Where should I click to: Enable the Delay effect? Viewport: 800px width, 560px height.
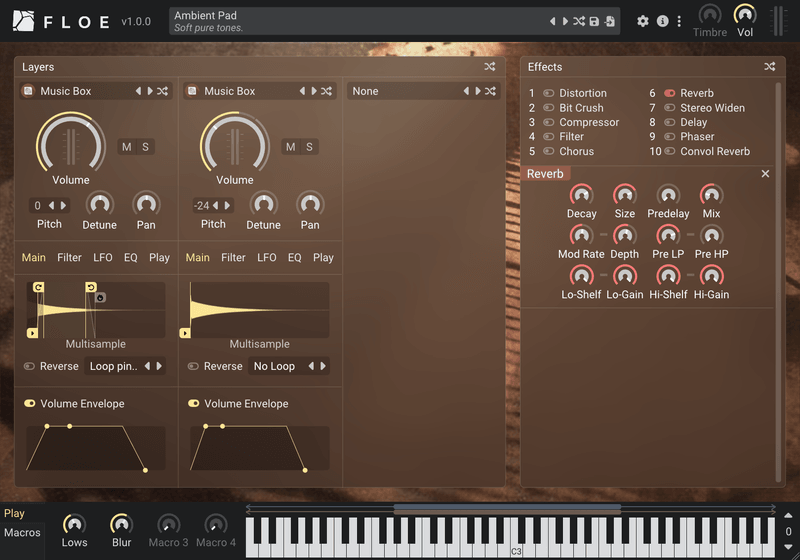[669, 122]
